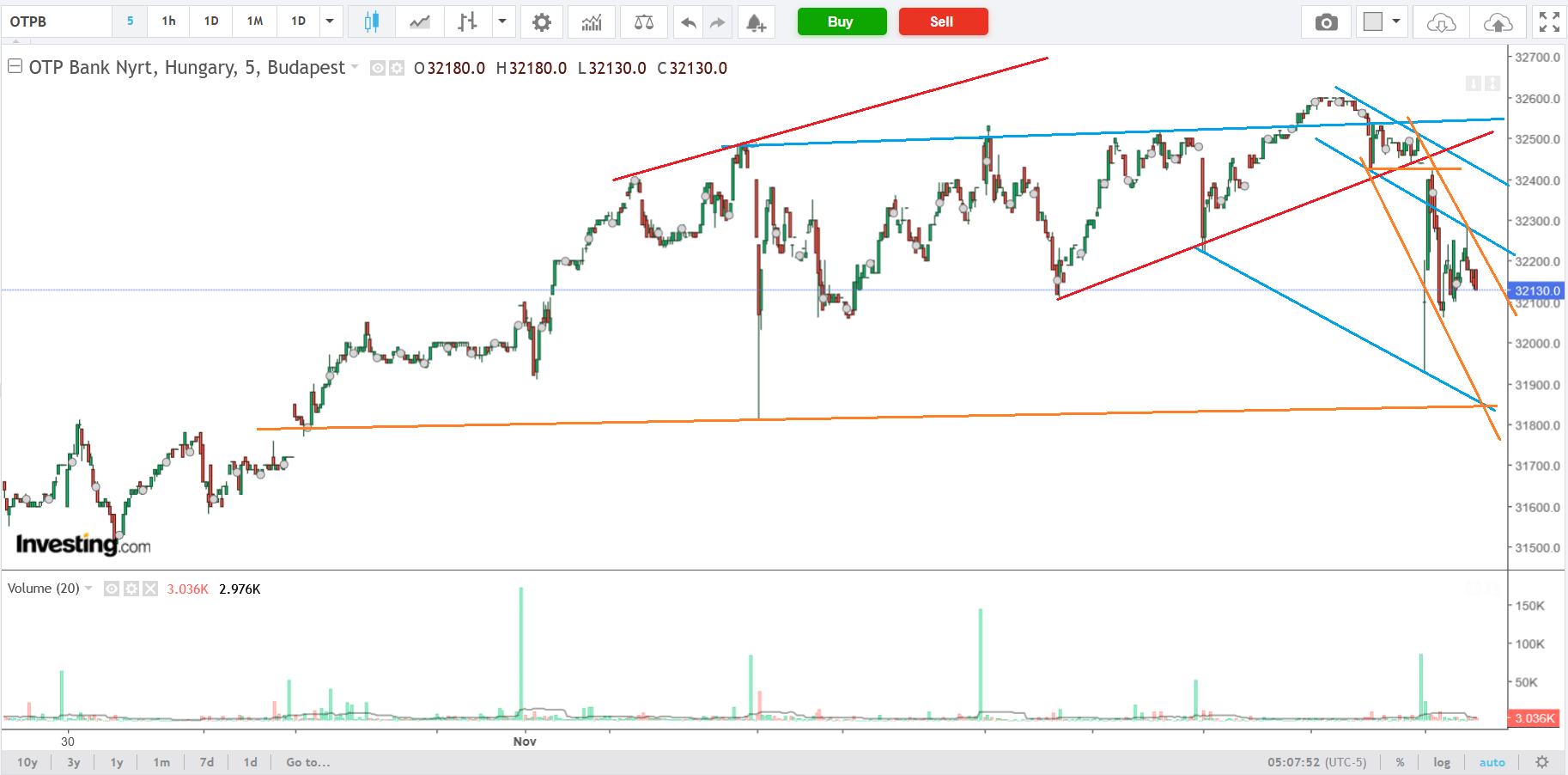Image resolution: width=1568 pixels, height=775 pixels.
Task: Toggle visibility of the Volume indicator
Action: 112,589
